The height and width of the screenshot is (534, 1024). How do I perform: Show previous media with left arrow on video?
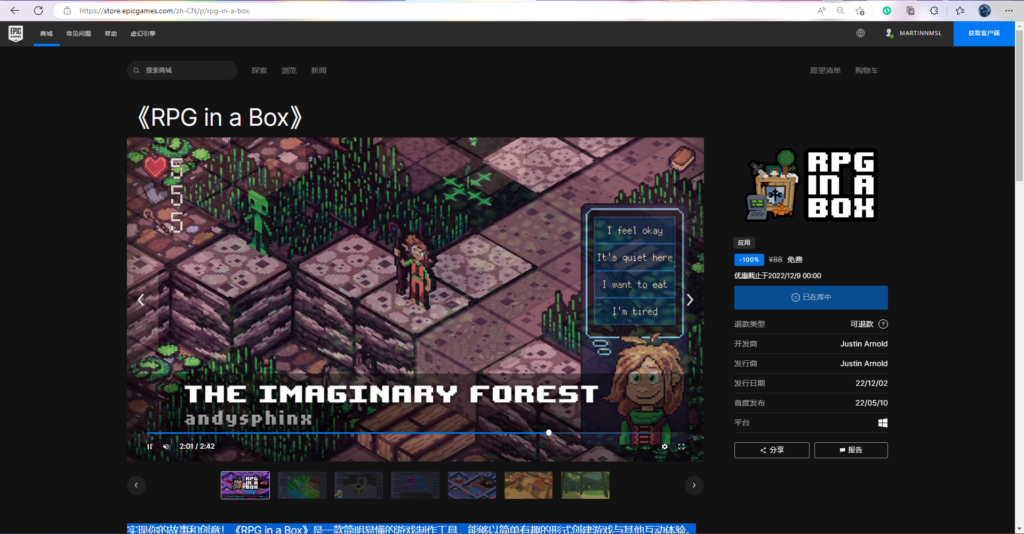[141, 300]
